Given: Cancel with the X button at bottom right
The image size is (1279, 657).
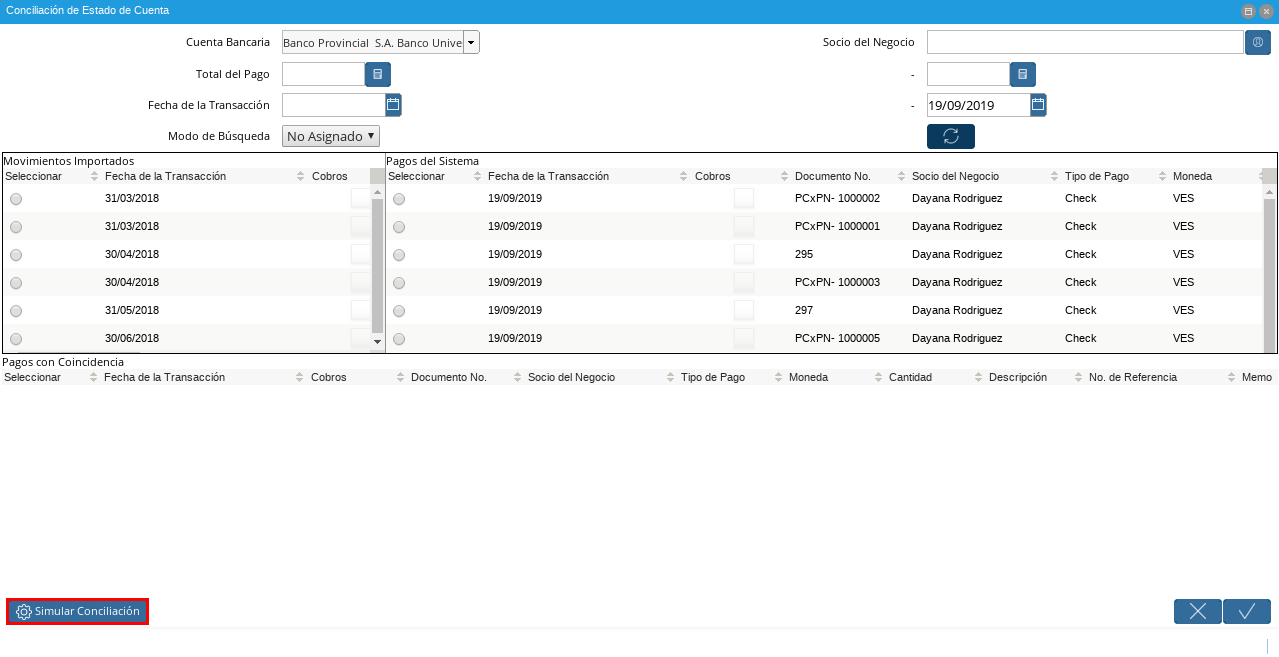Looking at the screenshot, I should (1197, 612).
